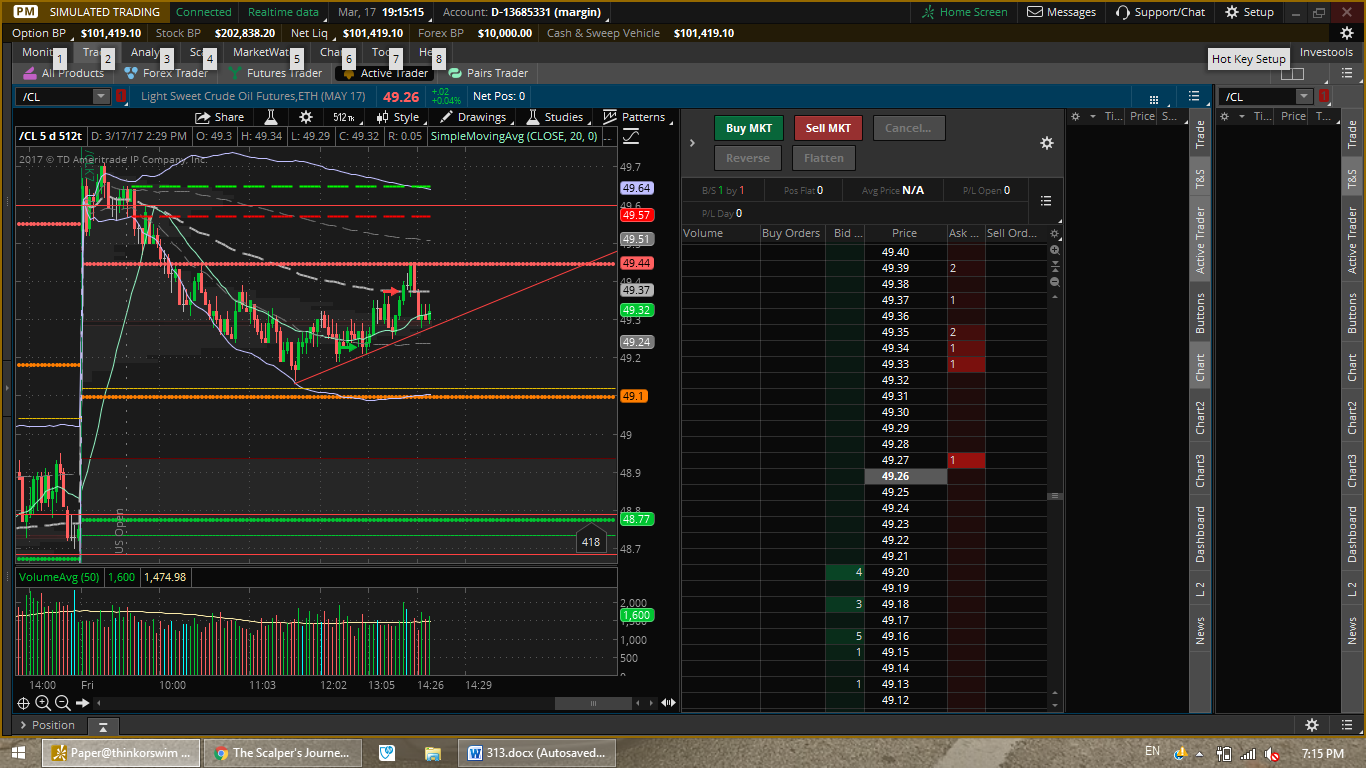Click the Share chart icon button

coord(220,117)
